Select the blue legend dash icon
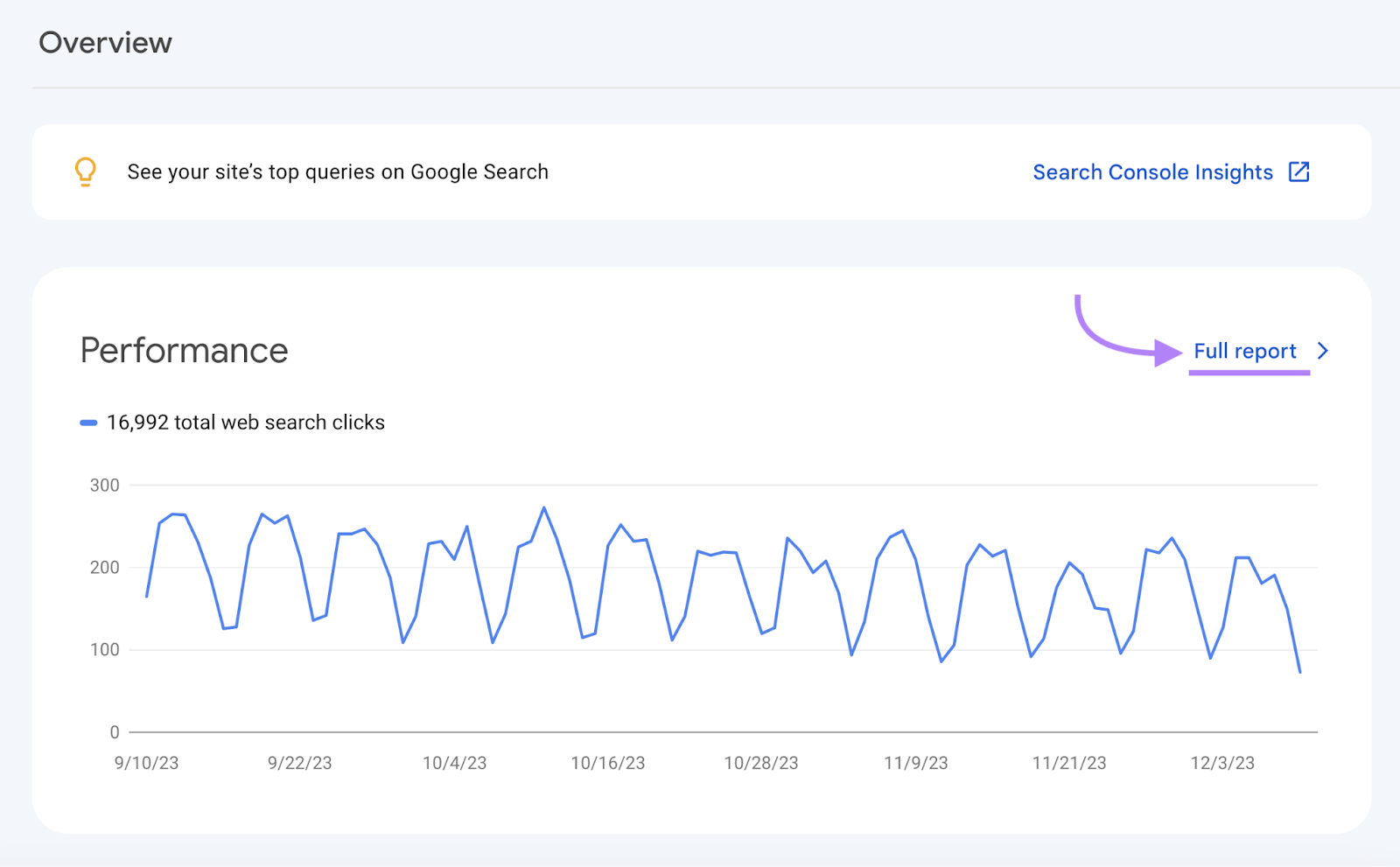This screenshot has width=1400, height=867. click(87, 422)
